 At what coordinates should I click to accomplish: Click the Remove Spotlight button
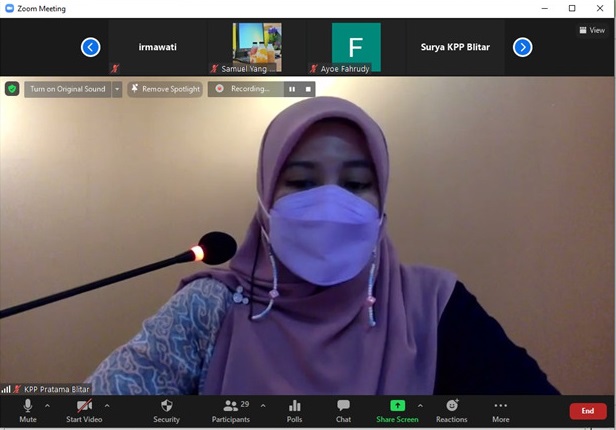click(x=165, y=89)
